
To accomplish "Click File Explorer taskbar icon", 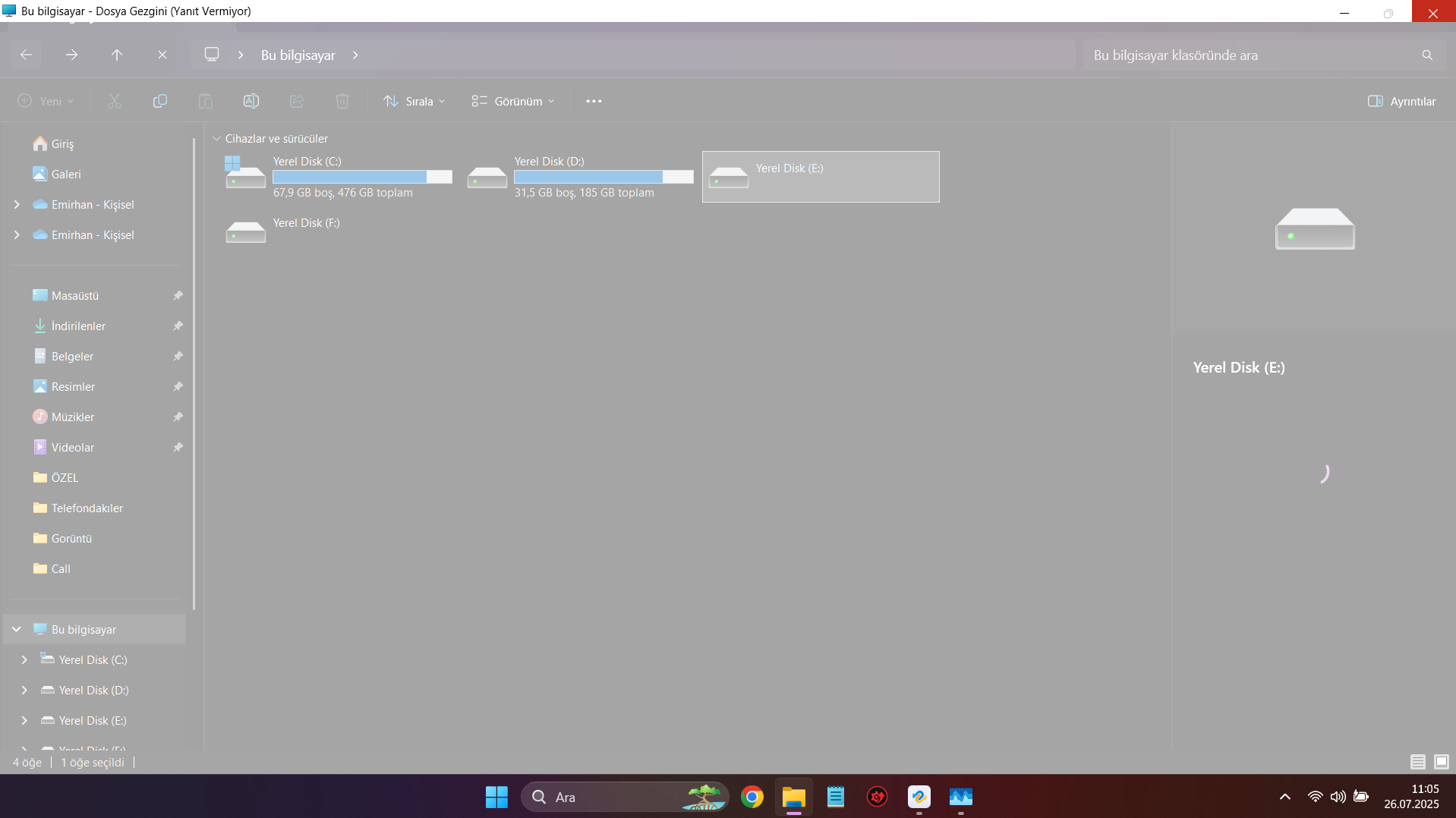I will [794, 797].
